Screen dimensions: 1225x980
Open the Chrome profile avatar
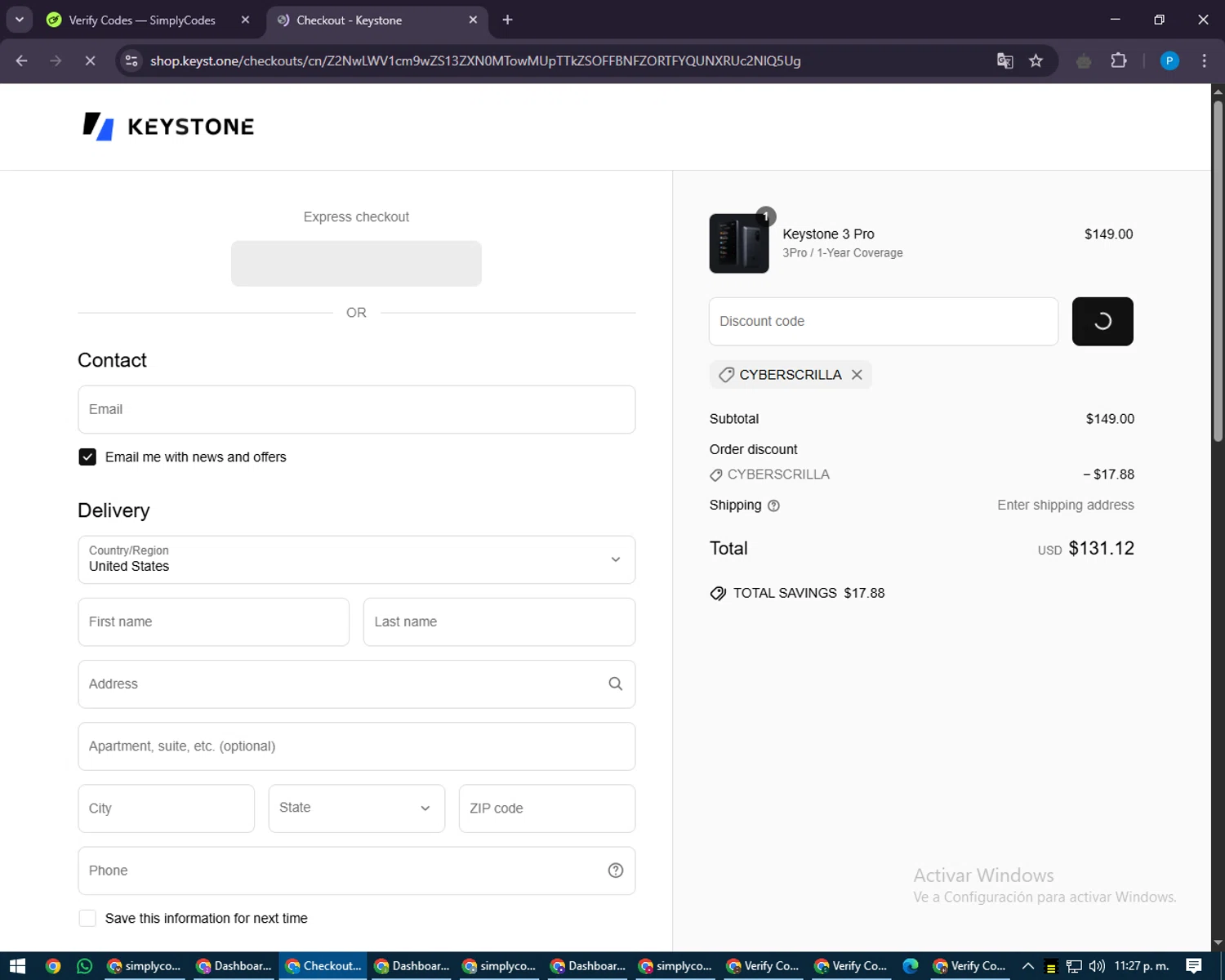[x=1169, y=60]
